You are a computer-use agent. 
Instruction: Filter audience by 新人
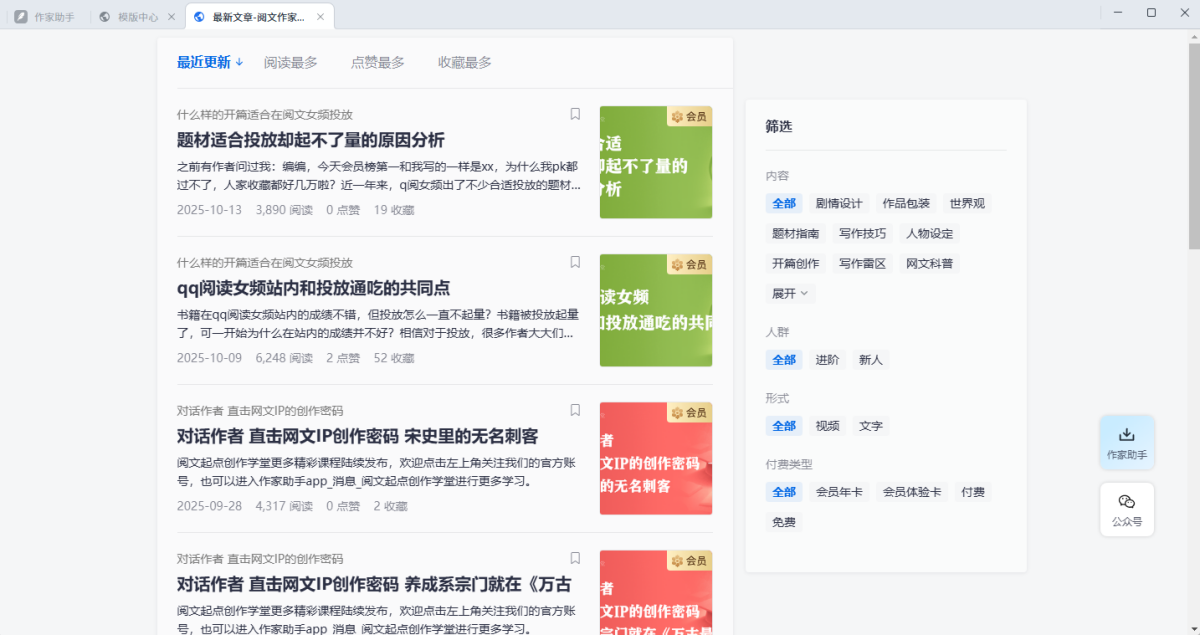872,360
